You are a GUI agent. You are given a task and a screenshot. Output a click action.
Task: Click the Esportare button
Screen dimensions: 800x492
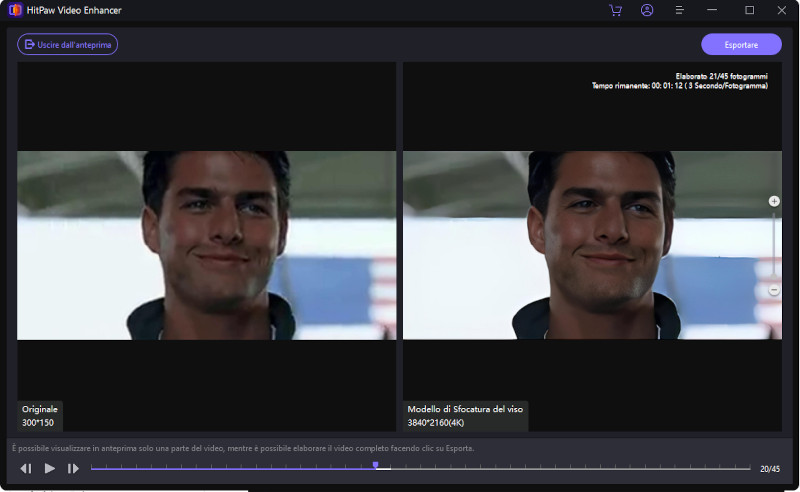[741, 45]
